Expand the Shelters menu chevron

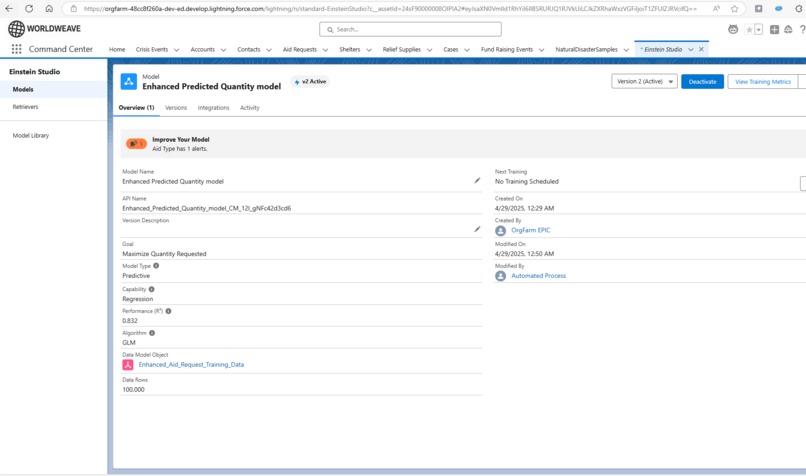tap(369, 50)
